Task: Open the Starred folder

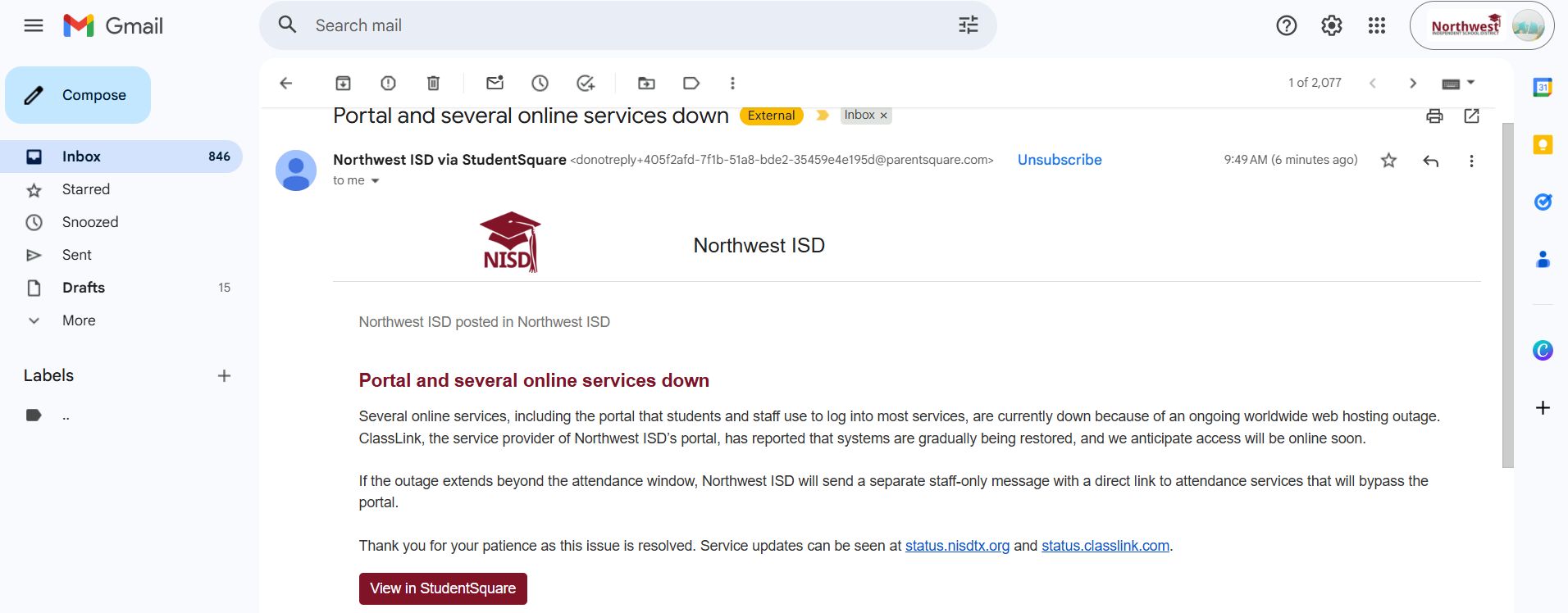Action: (86, 189)
